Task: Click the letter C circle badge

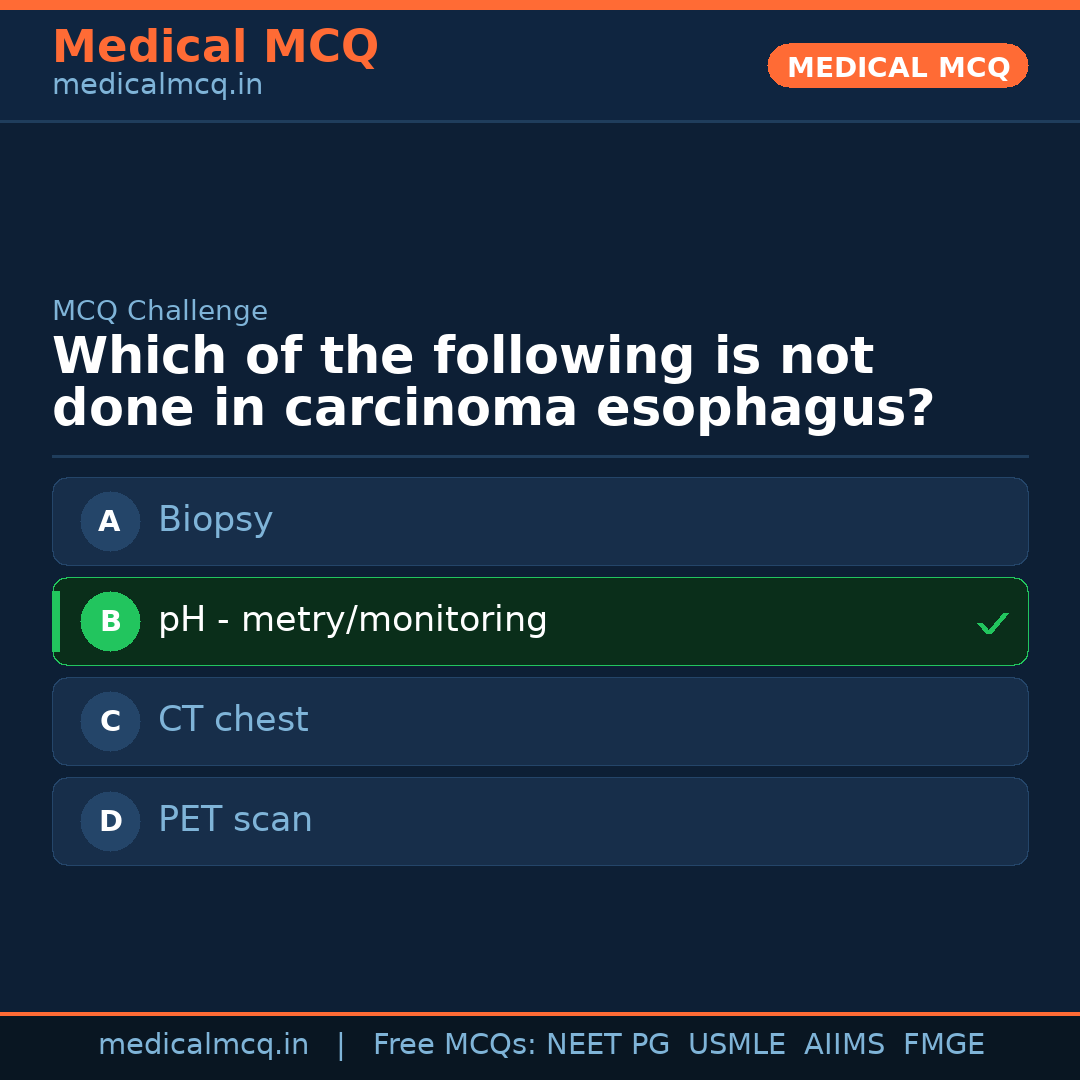Action: tap(110, 721)
